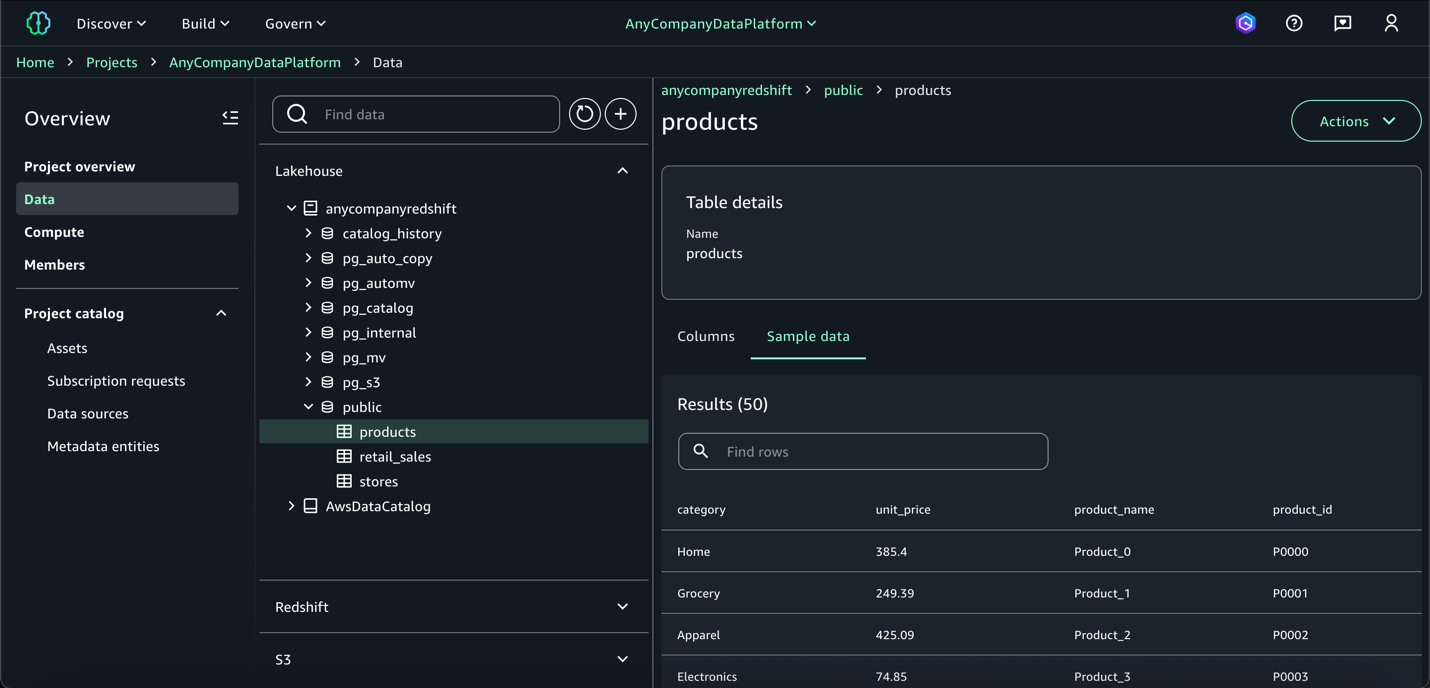Collapse the Lakehouse section
This screenshot has width=1430, height=688.
coord(622,171)
